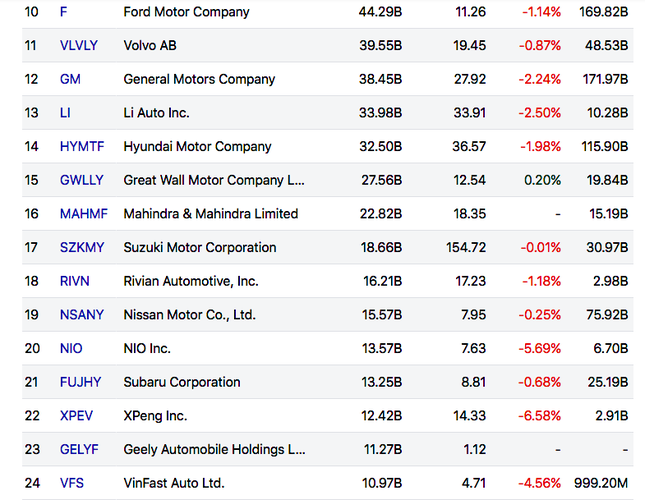Select the LI ticker symbol link
The height and width of the screenshot is (500, 645).
tap(65, 113)
